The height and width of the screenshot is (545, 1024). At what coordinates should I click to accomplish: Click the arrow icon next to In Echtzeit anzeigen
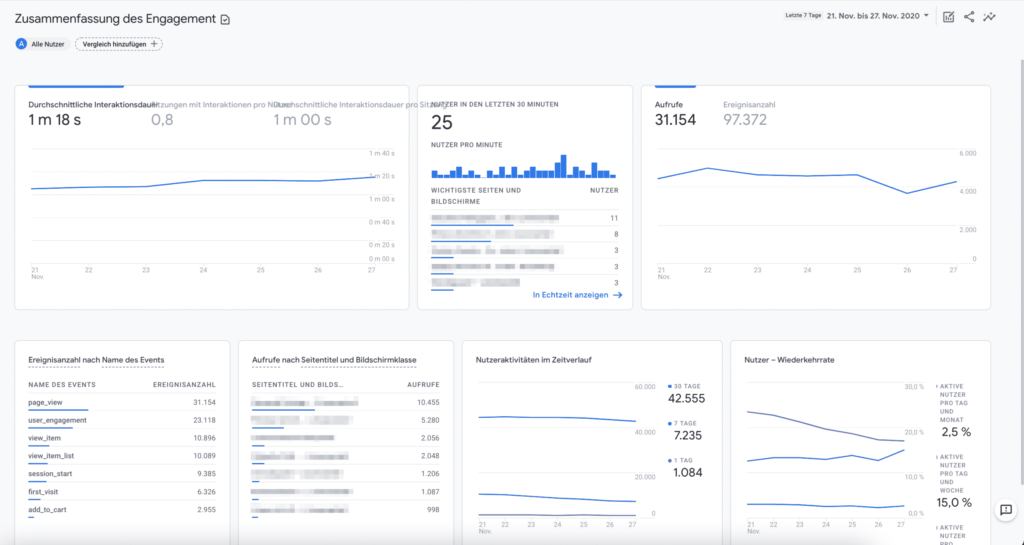(x=617, y=295)
